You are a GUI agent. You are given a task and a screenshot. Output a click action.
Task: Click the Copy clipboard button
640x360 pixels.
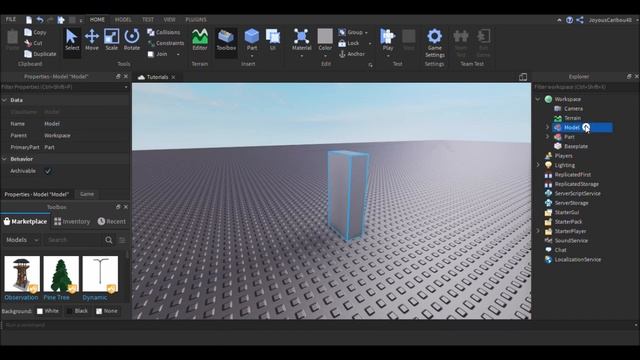pyautogui.click(x=35, y=32)
